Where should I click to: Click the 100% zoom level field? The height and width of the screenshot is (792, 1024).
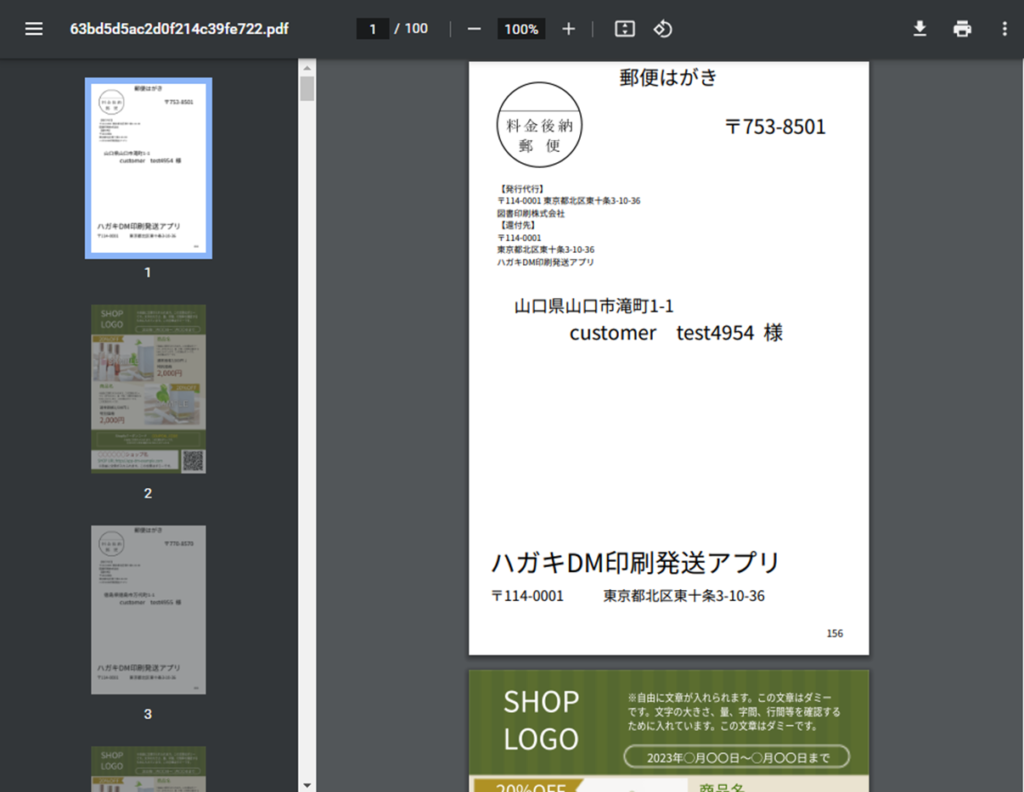tap(521, 29)
